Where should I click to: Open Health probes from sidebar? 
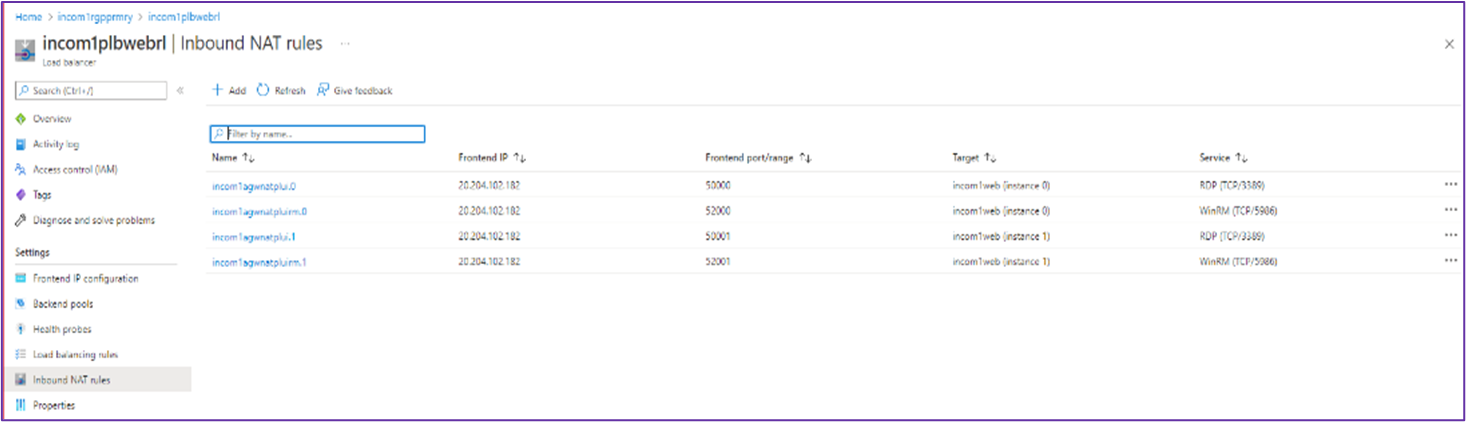click(62, 329)
